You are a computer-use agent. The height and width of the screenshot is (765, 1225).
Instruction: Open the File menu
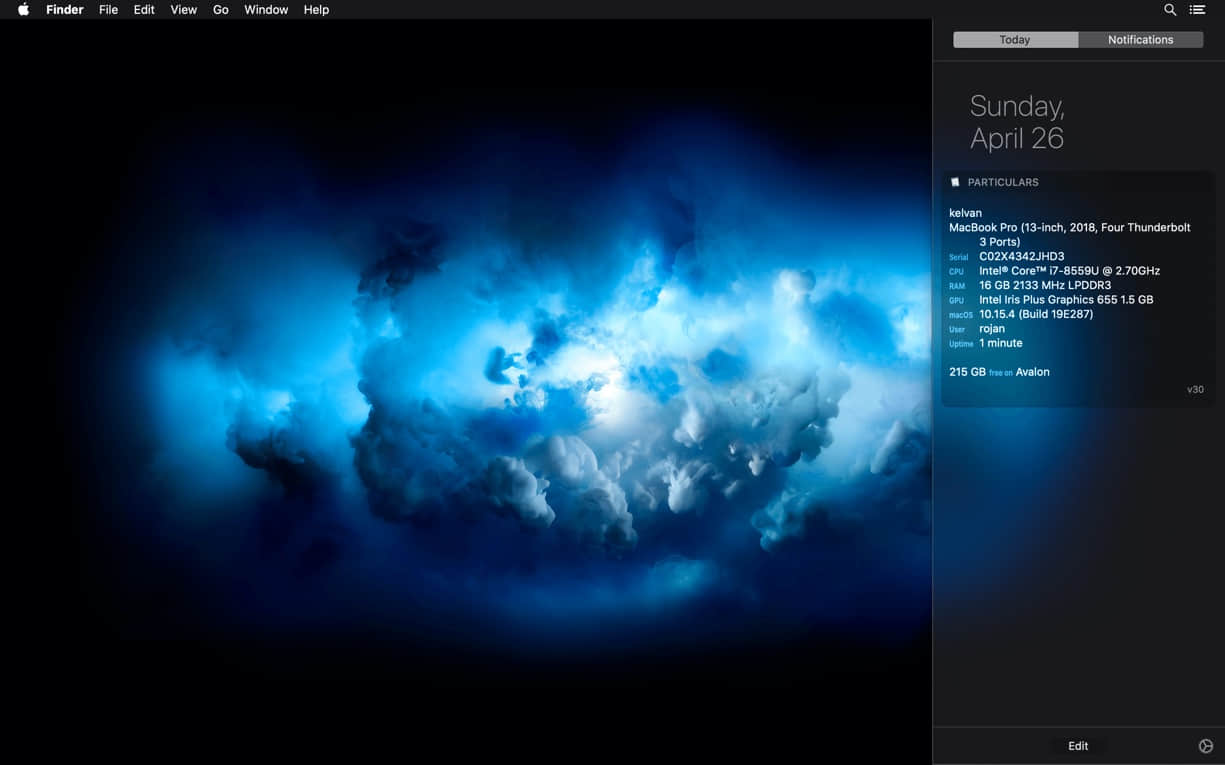tap(108, 10)
